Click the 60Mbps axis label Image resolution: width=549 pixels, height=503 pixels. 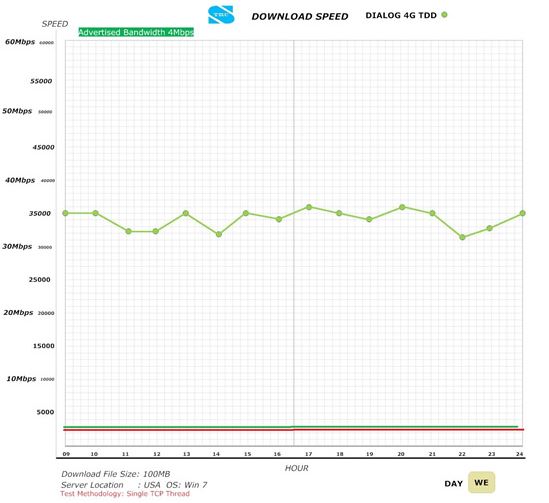(x=20, y=42)
